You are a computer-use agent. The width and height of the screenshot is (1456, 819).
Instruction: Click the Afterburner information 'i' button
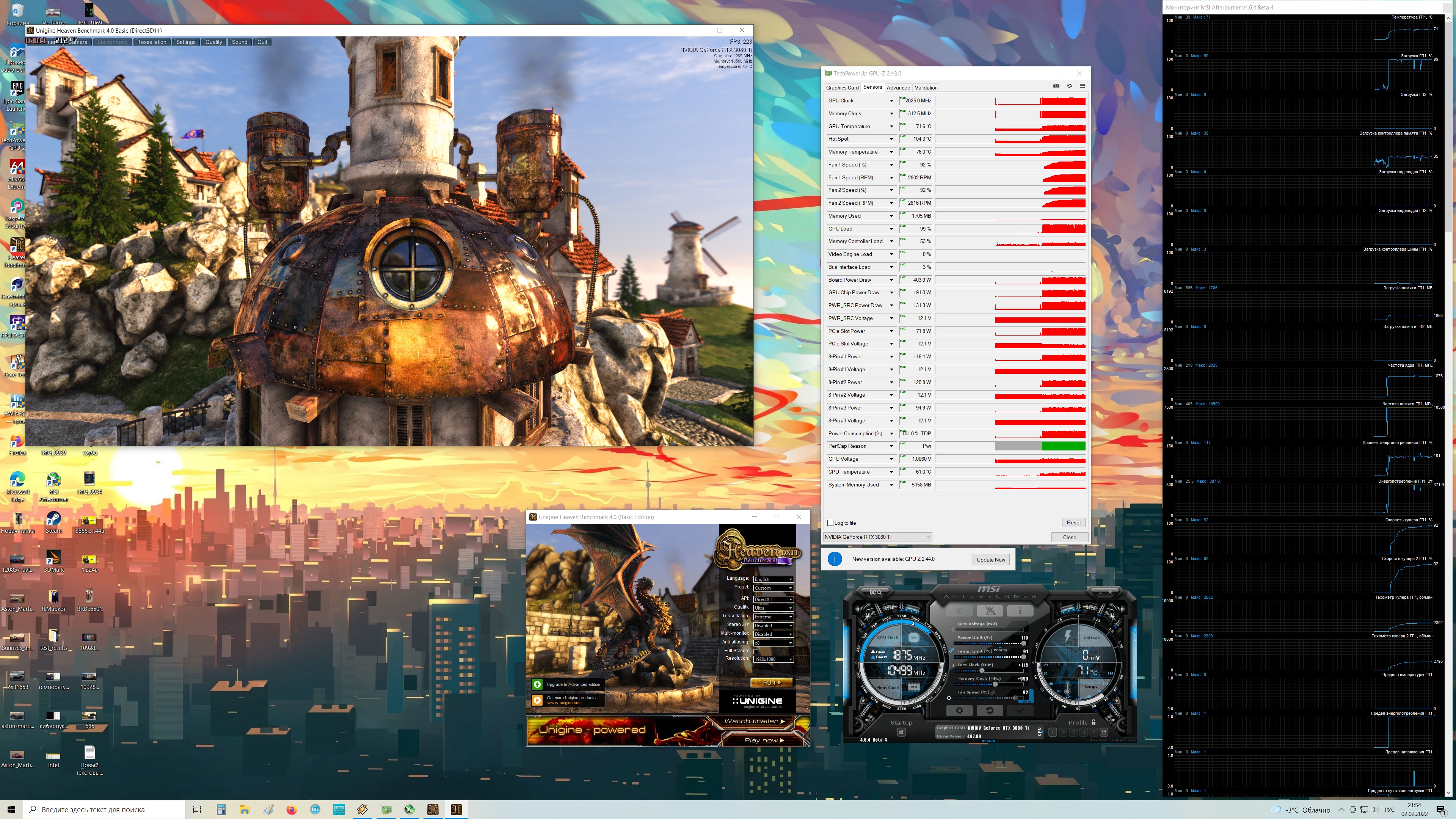[x=1020, y=611]
